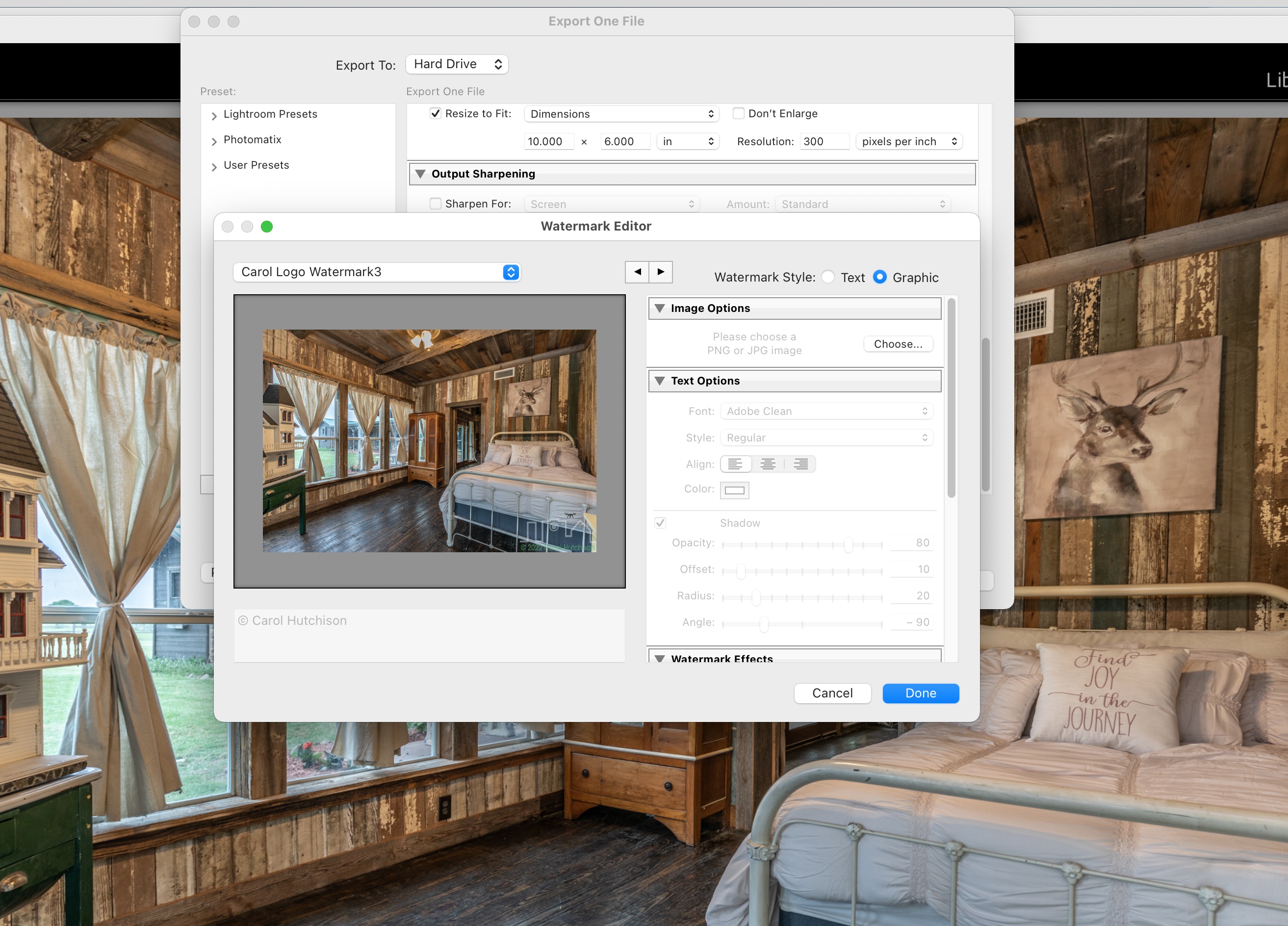The width and height of the screenshot is (1288, 926).
Task: Collapse the Text Options section
Action: tap(660, 381)
